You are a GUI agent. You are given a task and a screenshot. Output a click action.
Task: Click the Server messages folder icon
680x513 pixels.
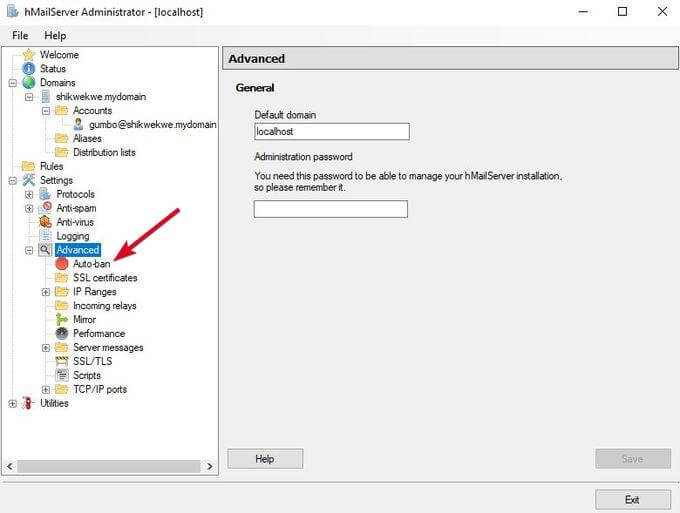coord(62,347)
